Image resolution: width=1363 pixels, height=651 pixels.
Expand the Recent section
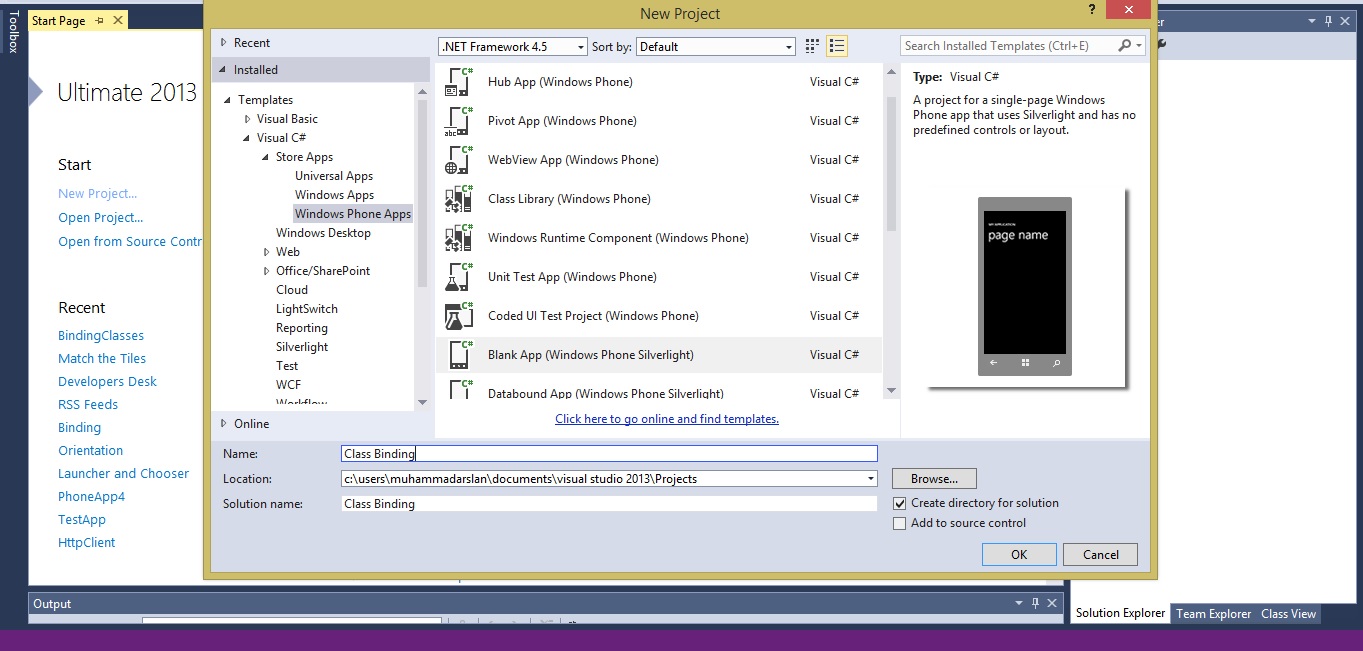click(x=223, y=43)
